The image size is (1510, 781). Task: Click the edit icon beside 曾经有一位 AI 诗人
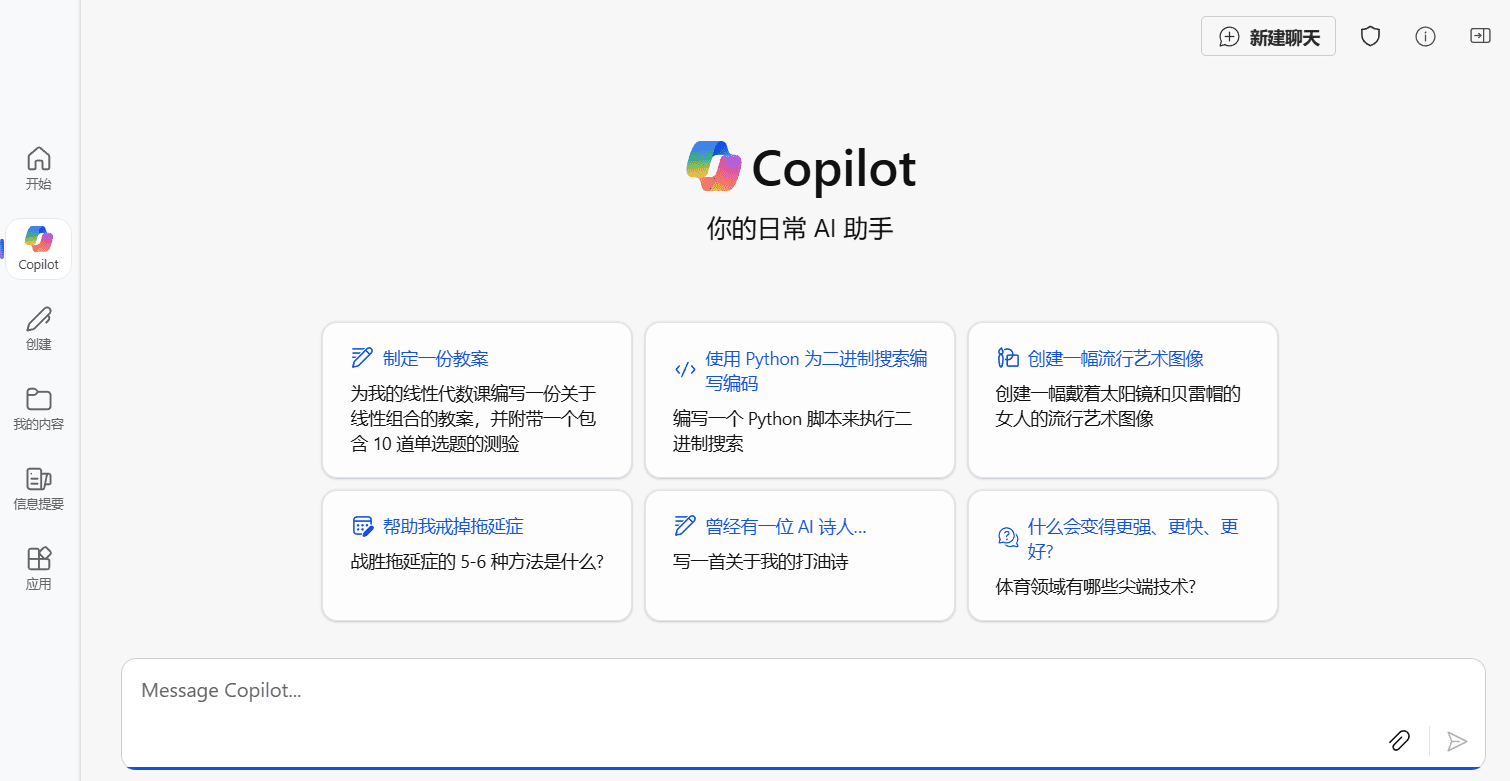pos(685,526)
